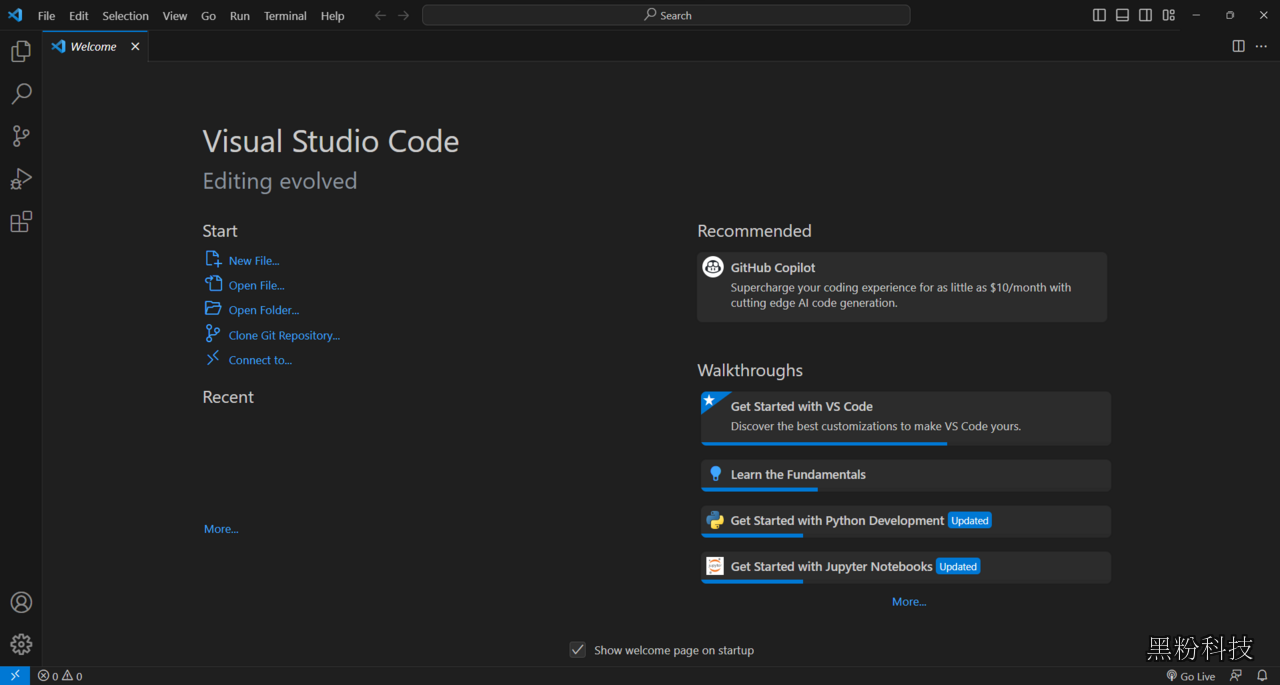Open Get Started with Jupyter Notebooks walkthrough
The height and width of the screenshot is (685, 1280).
pos(906,567)
